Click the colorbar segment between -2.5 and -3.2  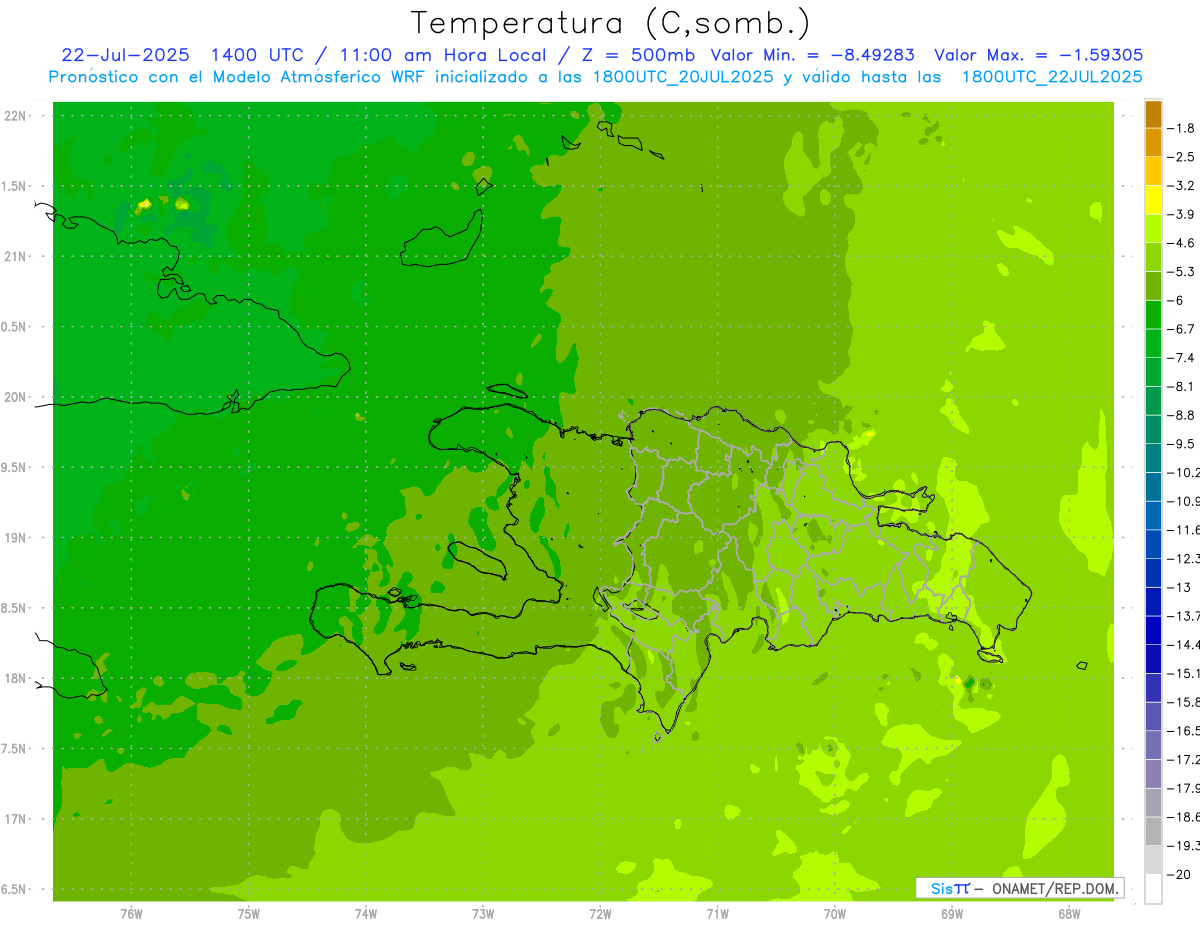click(1153, 171)
